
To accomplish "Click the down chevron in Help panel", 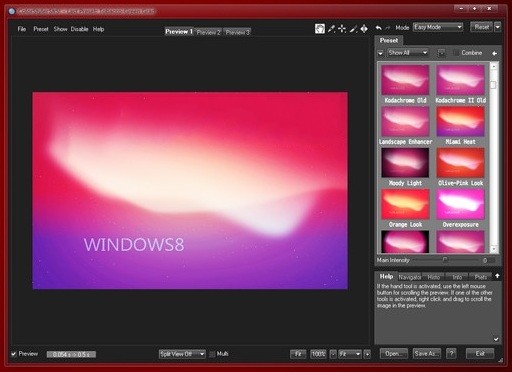I will pos(496,339).
